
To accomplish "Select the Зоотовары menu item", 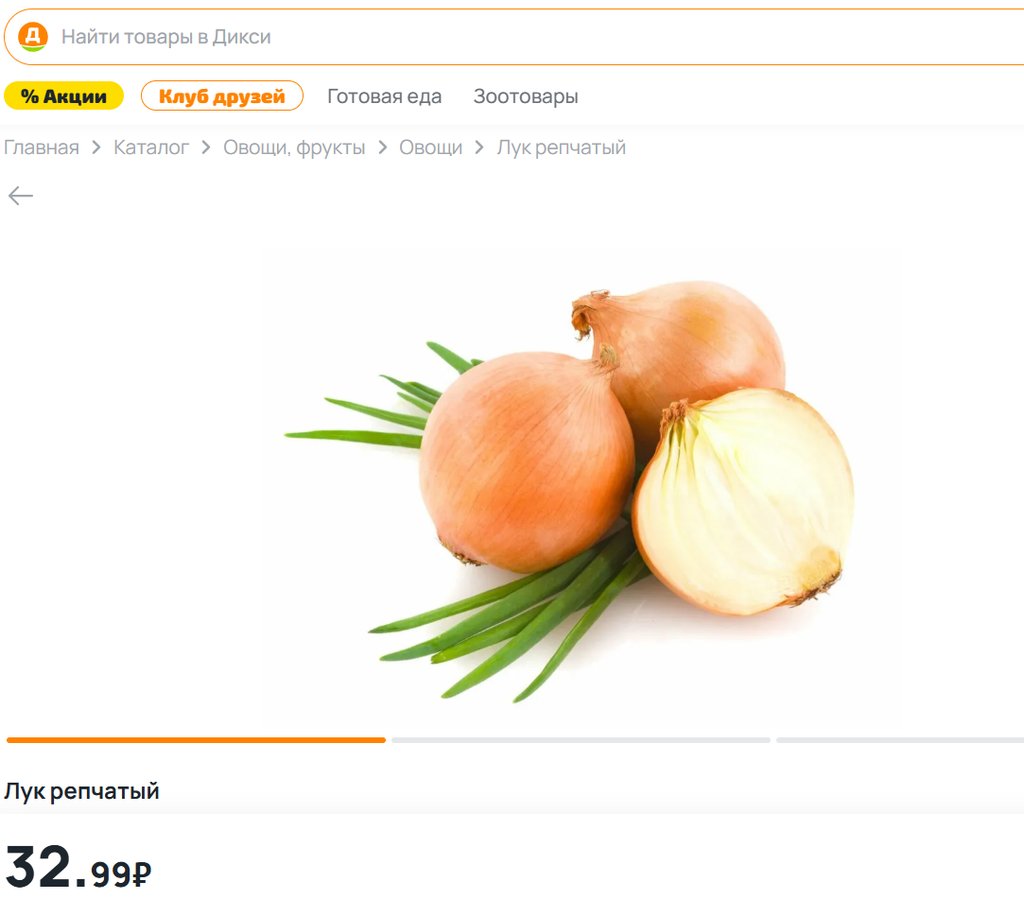I will 526,96.
